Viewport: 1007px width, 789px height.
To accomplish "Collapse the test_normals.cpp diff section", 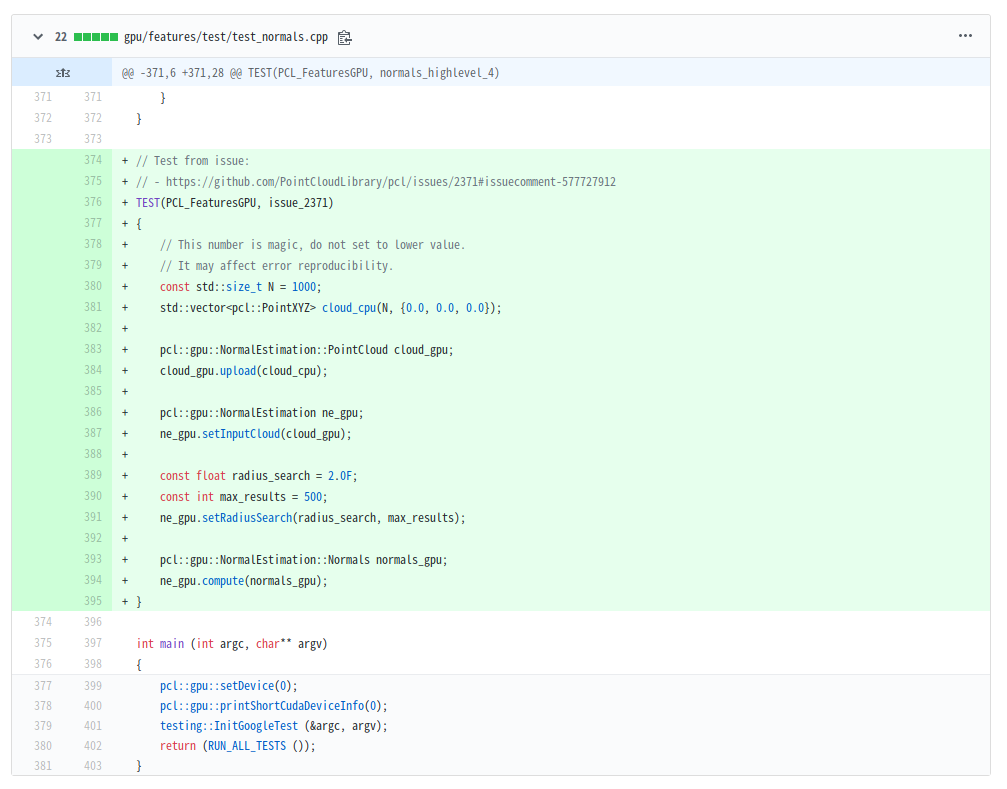I will click(37, 36).
